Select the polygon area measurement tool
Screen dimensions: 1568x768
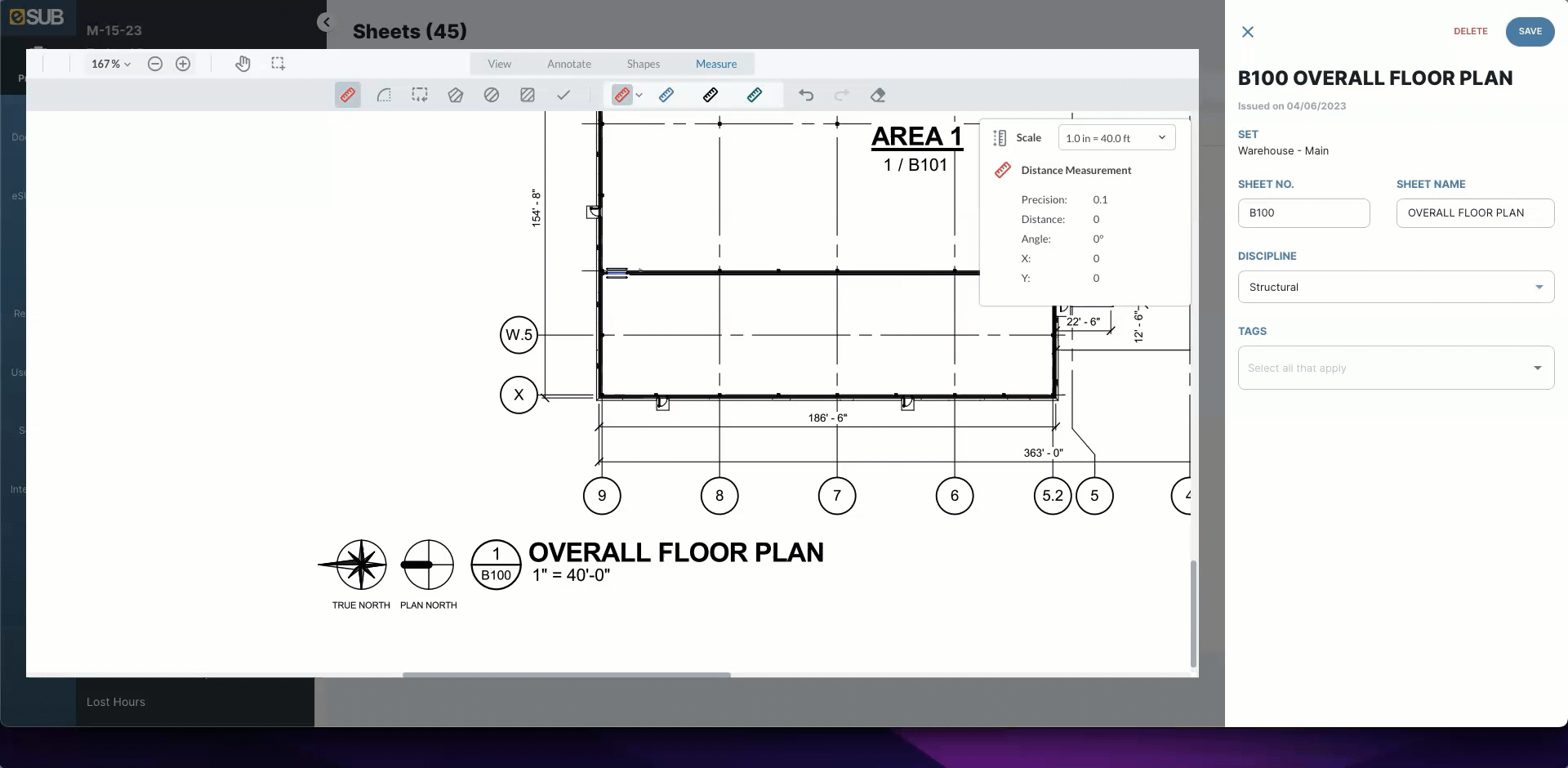(x=456, y=95)
